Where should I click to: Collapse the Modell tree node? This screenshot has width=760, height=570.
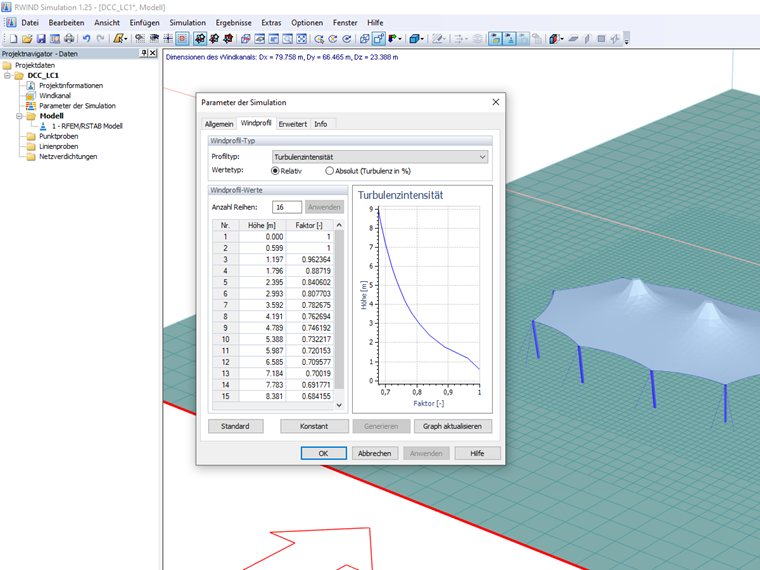coord(19,116)
